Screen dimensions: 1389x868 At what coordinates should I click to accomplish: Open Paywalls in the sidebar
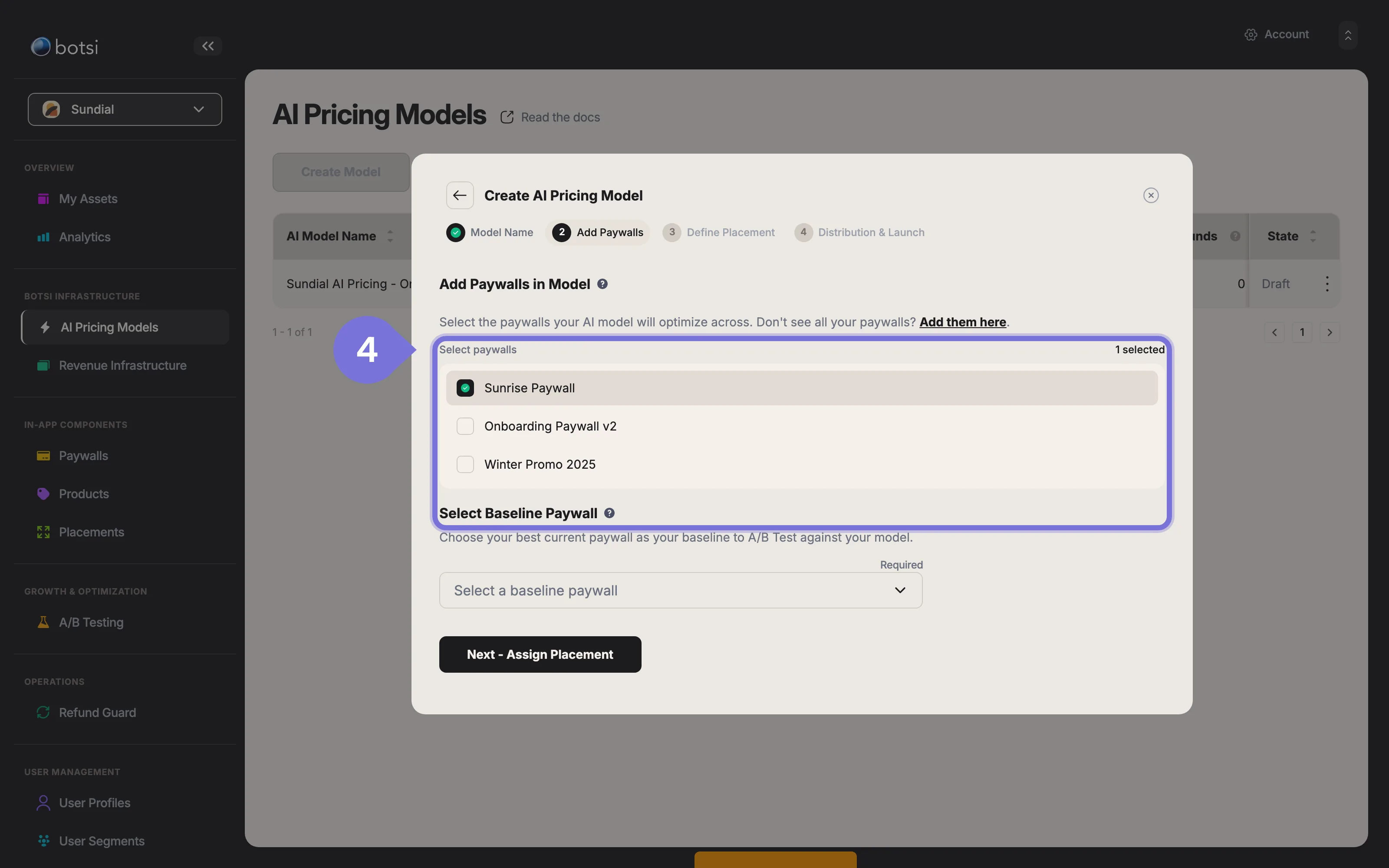click(83, 456)
